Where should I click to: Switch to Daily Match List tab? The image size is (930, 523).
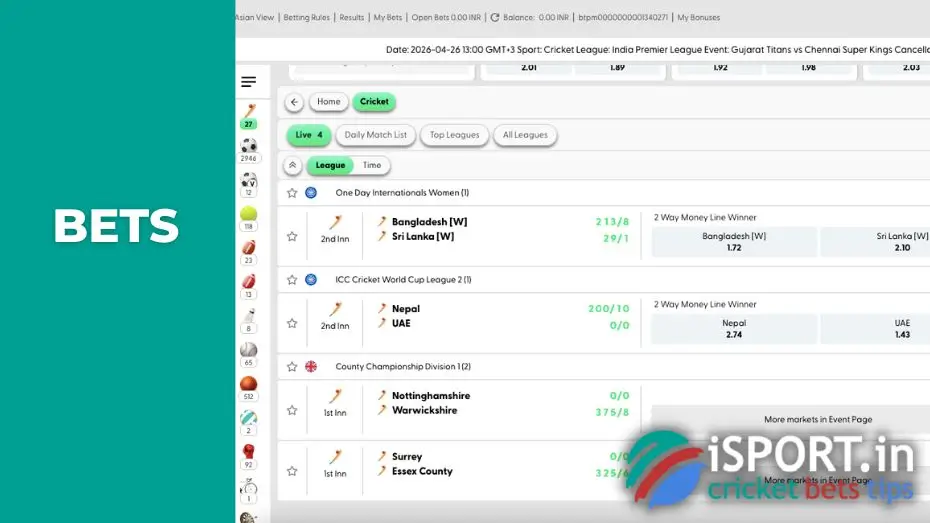(375, 135)
